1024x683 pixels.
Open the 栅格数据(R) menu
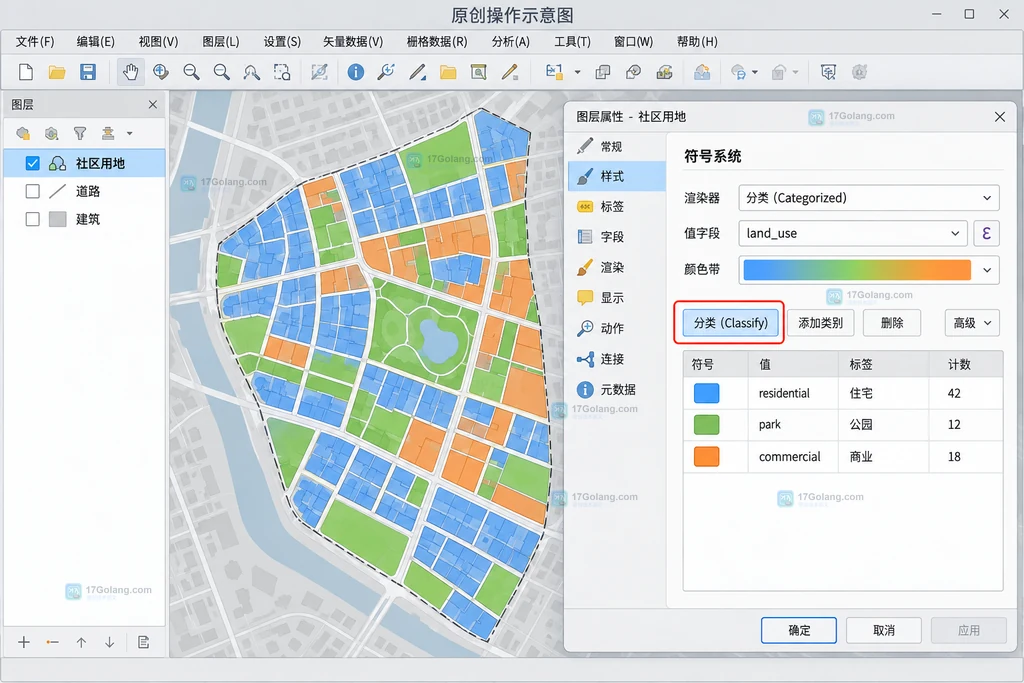point(437,42)
